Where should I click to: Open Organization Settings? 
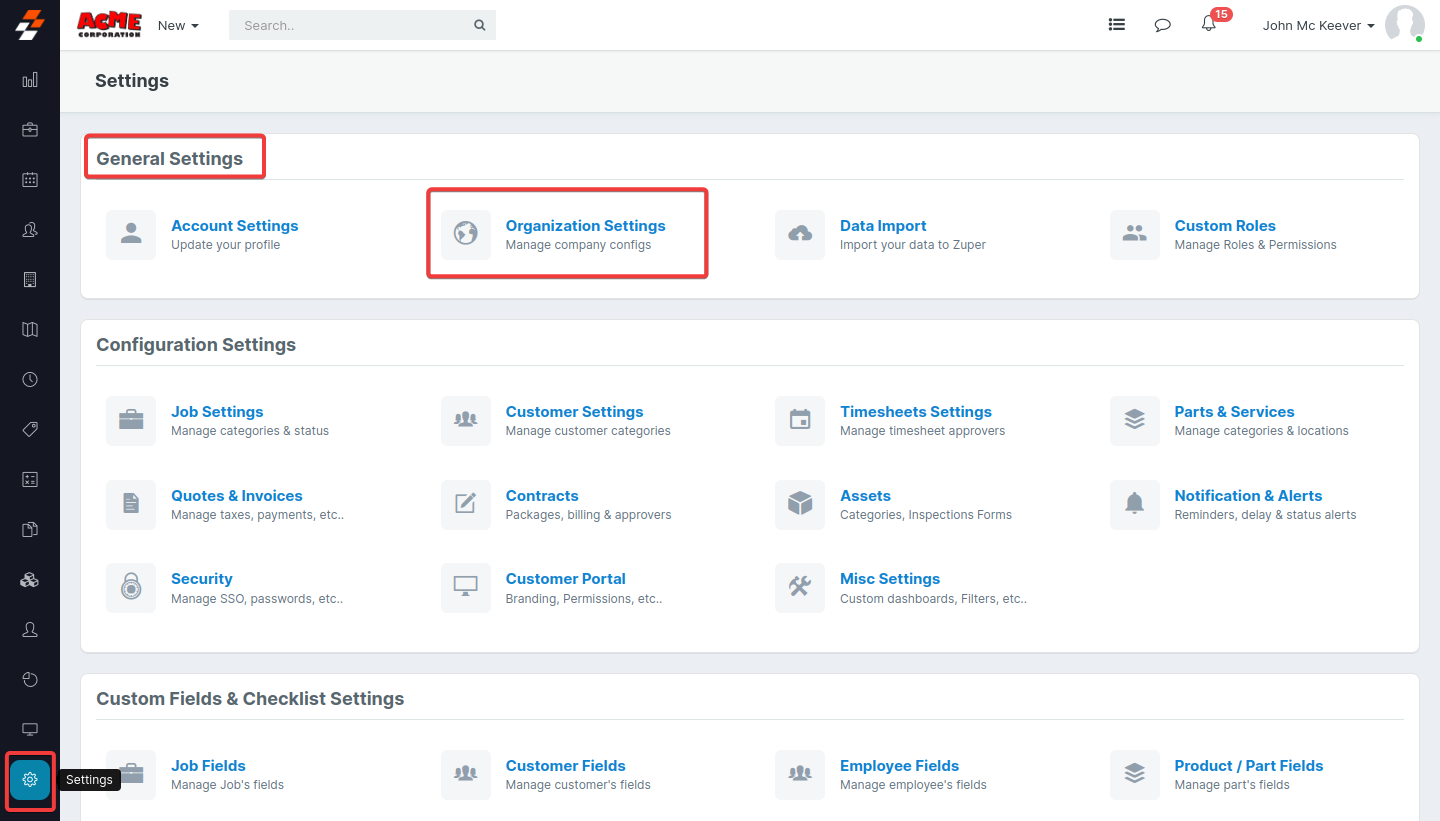click(x=585, y=226)
